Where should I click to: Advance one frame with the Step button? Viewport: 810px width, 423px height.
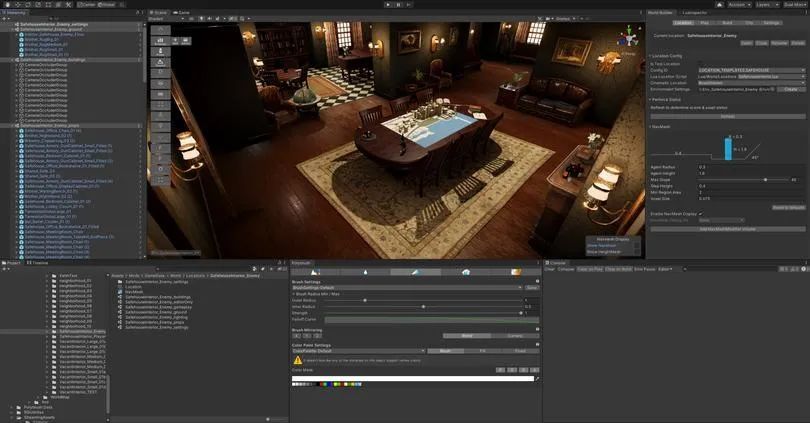point(409,5)
